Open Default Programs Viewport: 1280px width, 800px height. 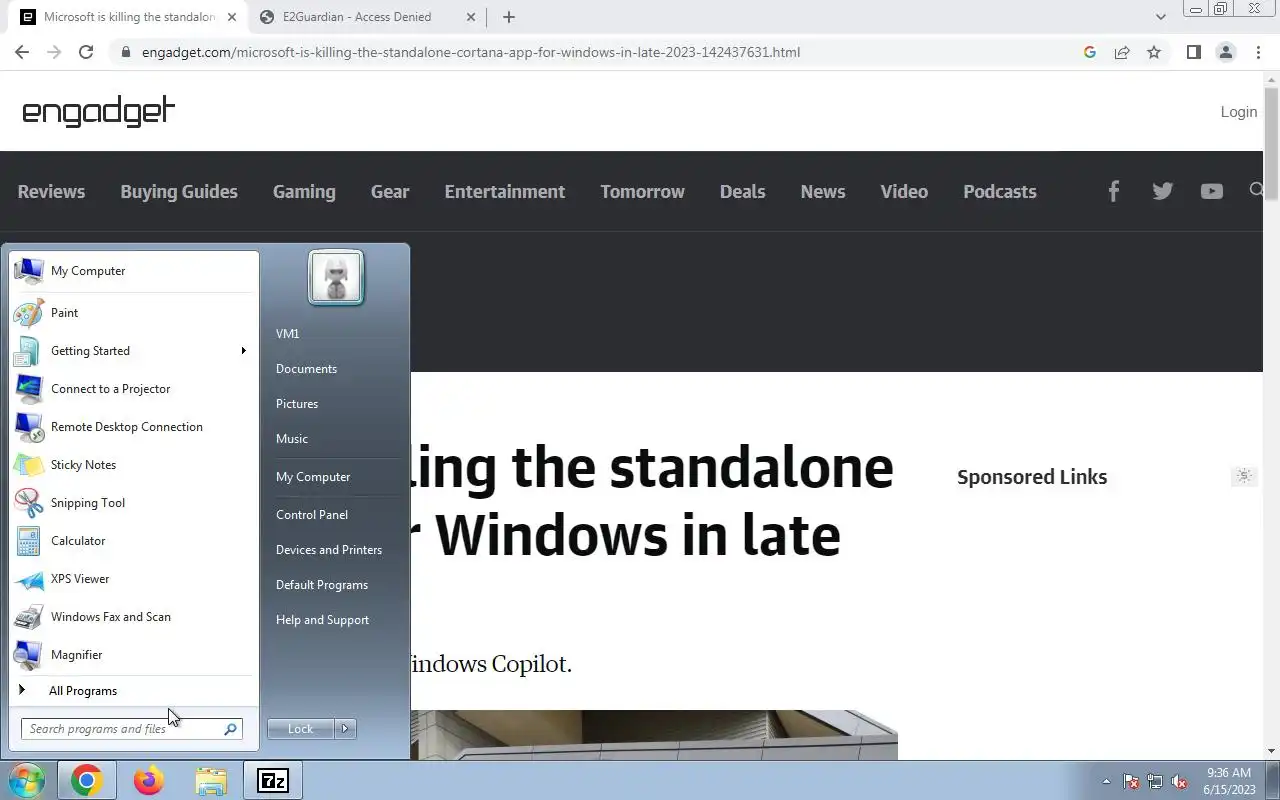322,585
